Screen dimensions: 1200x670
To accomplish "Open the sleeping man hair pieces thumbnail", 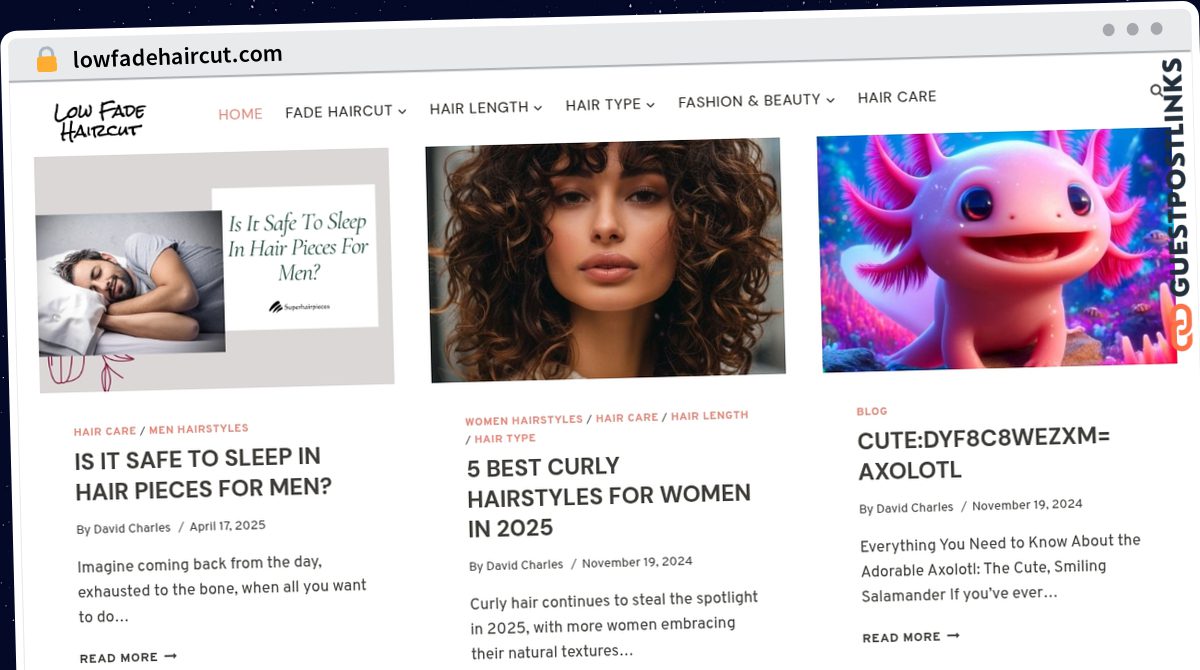I will tap(215, 270).
